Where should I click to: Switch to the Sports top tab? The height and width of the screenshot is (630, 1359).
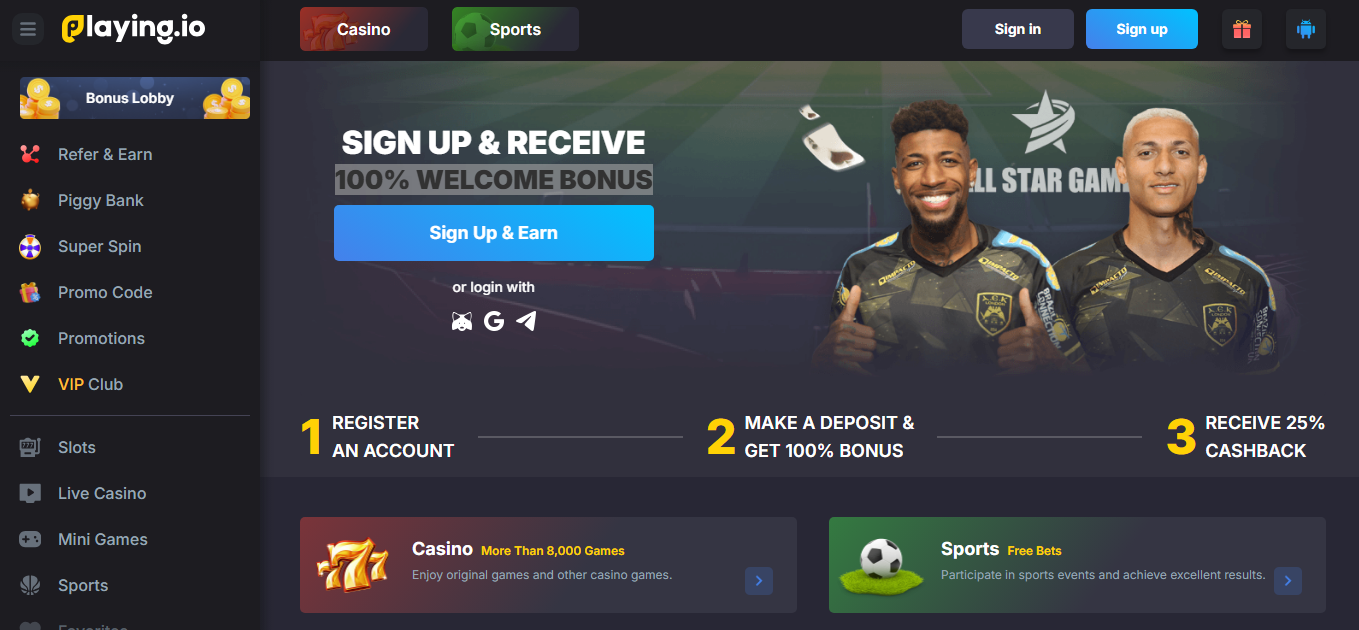pos(515,29)
